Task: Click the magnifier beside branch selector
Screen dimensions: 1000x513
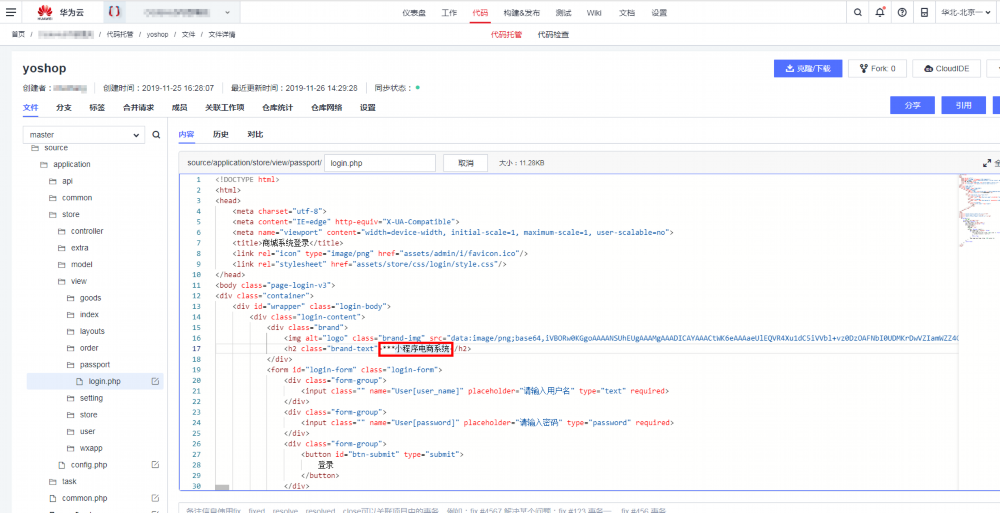Action: coord(156,135)
